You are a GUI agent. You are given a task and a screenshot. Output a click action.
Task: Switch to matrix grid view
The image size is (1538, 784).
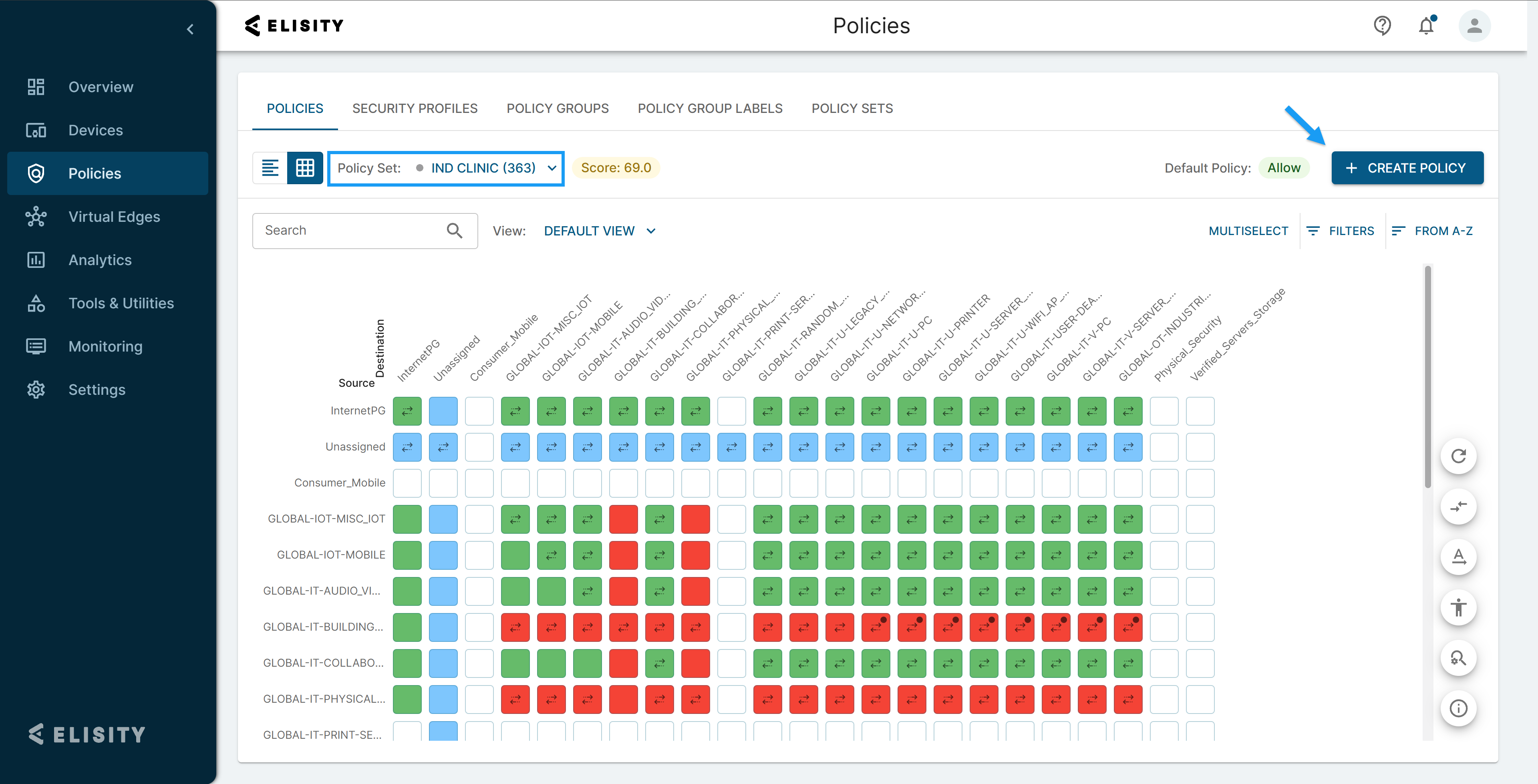point(305,168)
